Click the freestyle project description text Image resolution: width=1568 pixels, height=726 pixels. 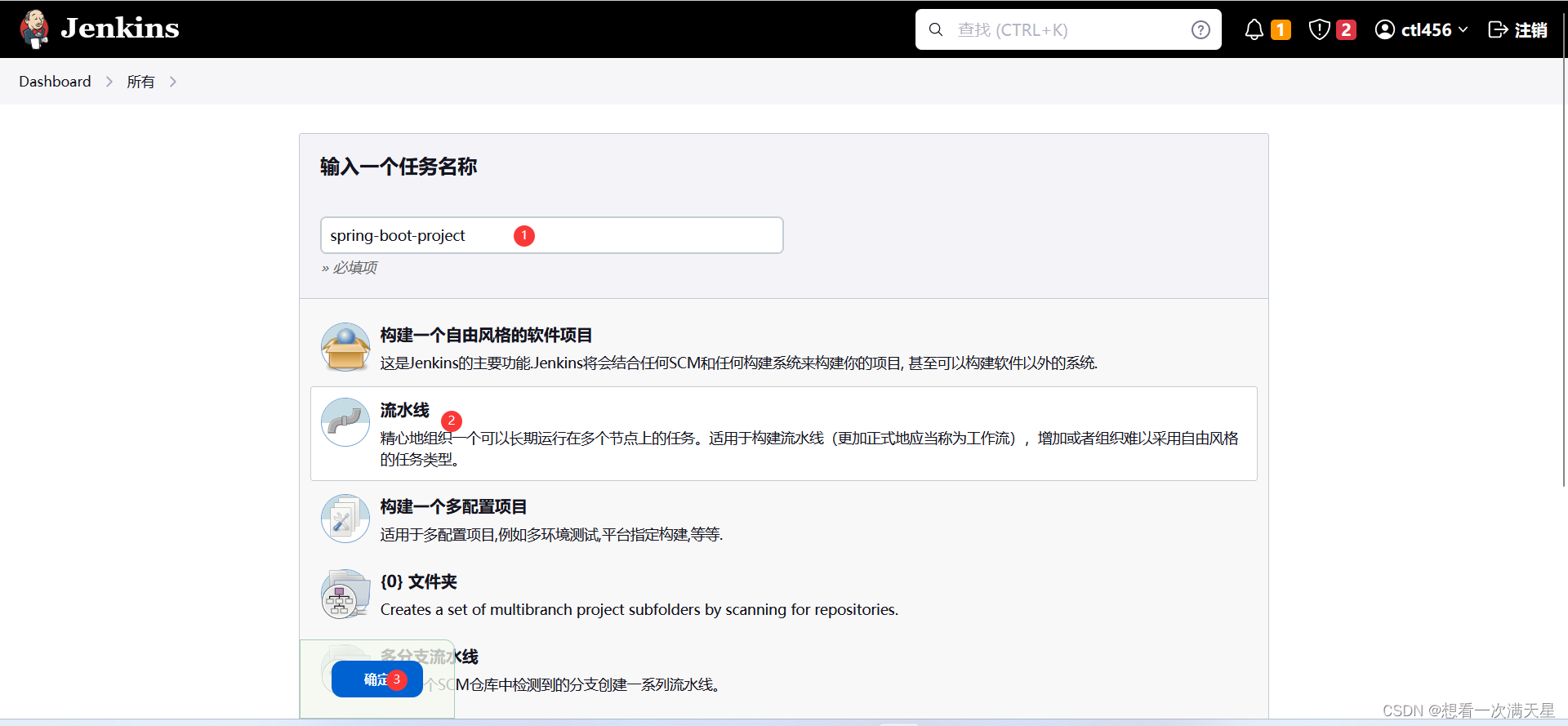tap(739, 363)
